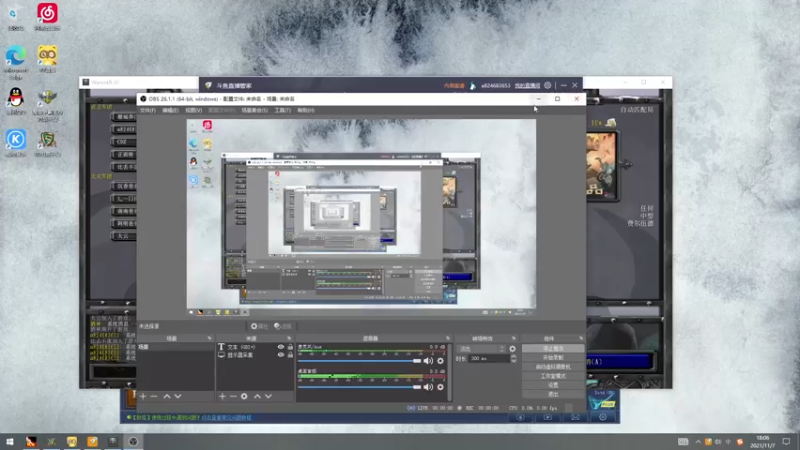The image size is (800, 450).
Task: Move source down arrow in Sources panel
Action: coord(268,396)
